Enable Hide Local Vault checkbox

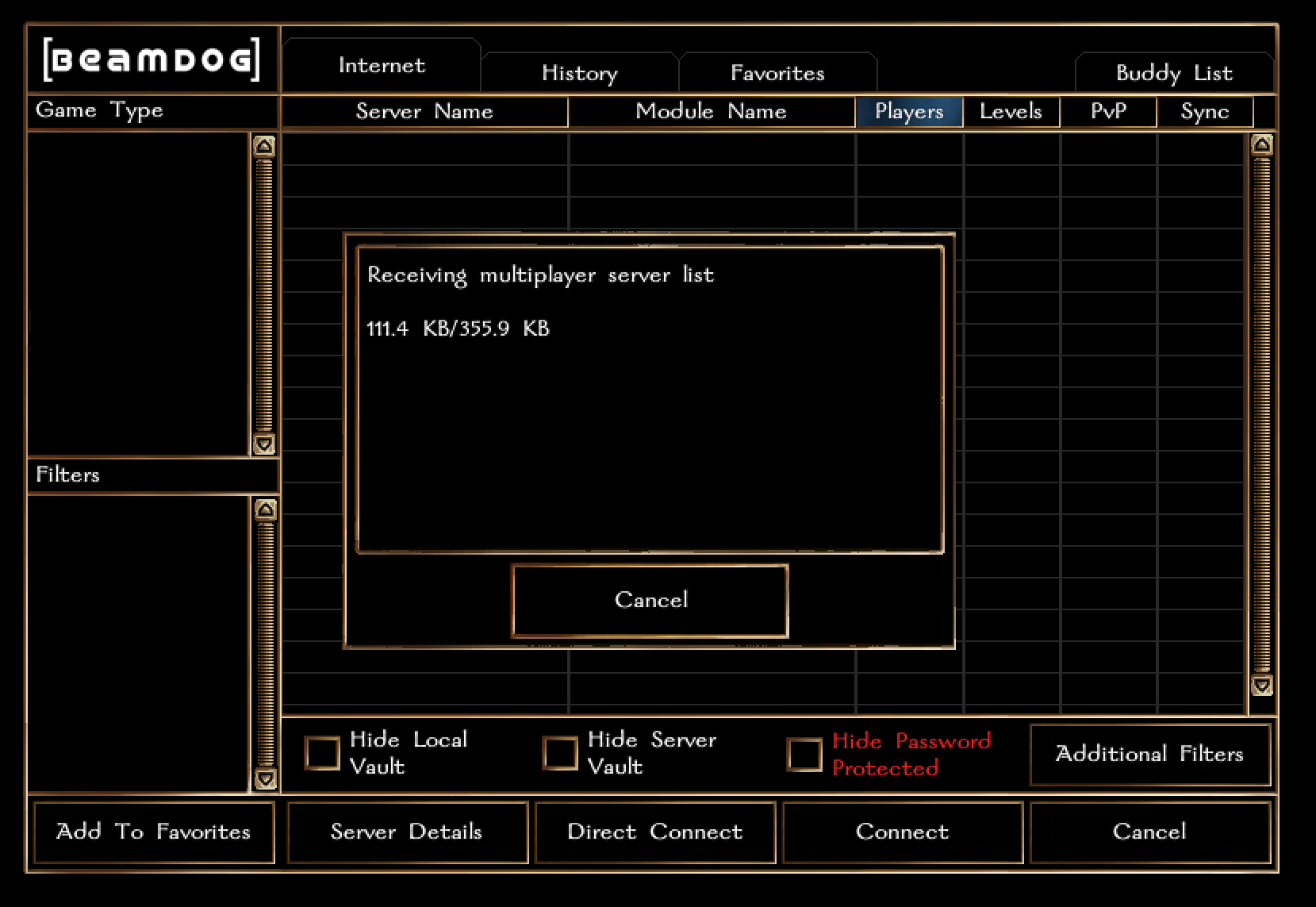click(322, 753)
